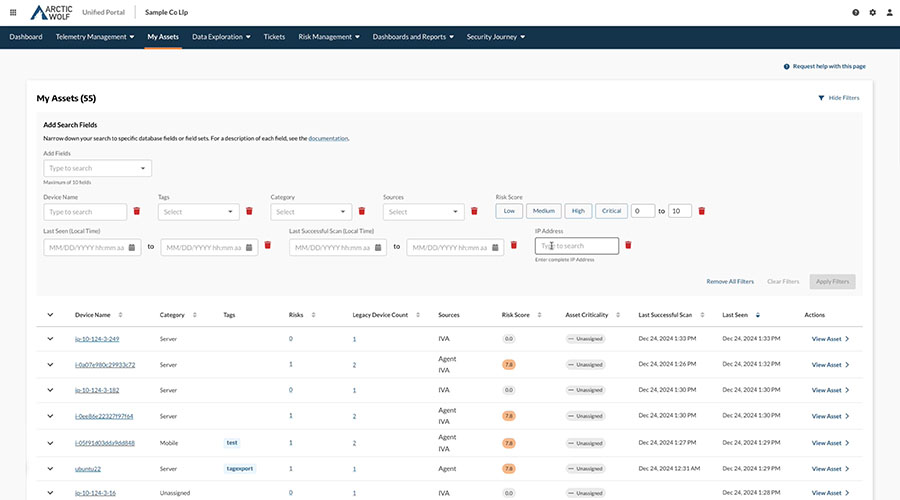Open the Tags select dropdown
This screenshot has width=900, height=500.
pos(199,211)
